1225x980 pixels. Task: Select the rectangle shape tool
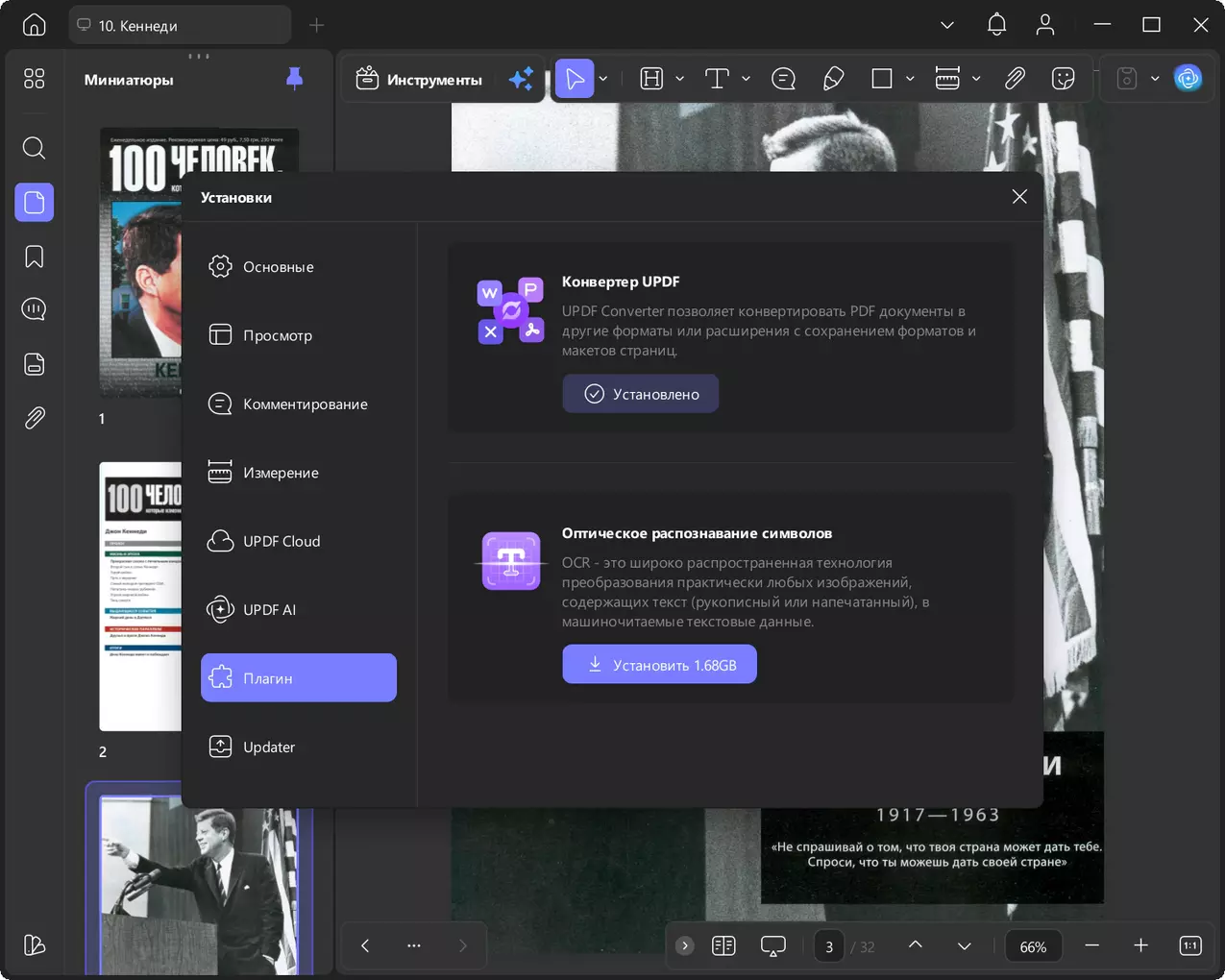point(882,79)
